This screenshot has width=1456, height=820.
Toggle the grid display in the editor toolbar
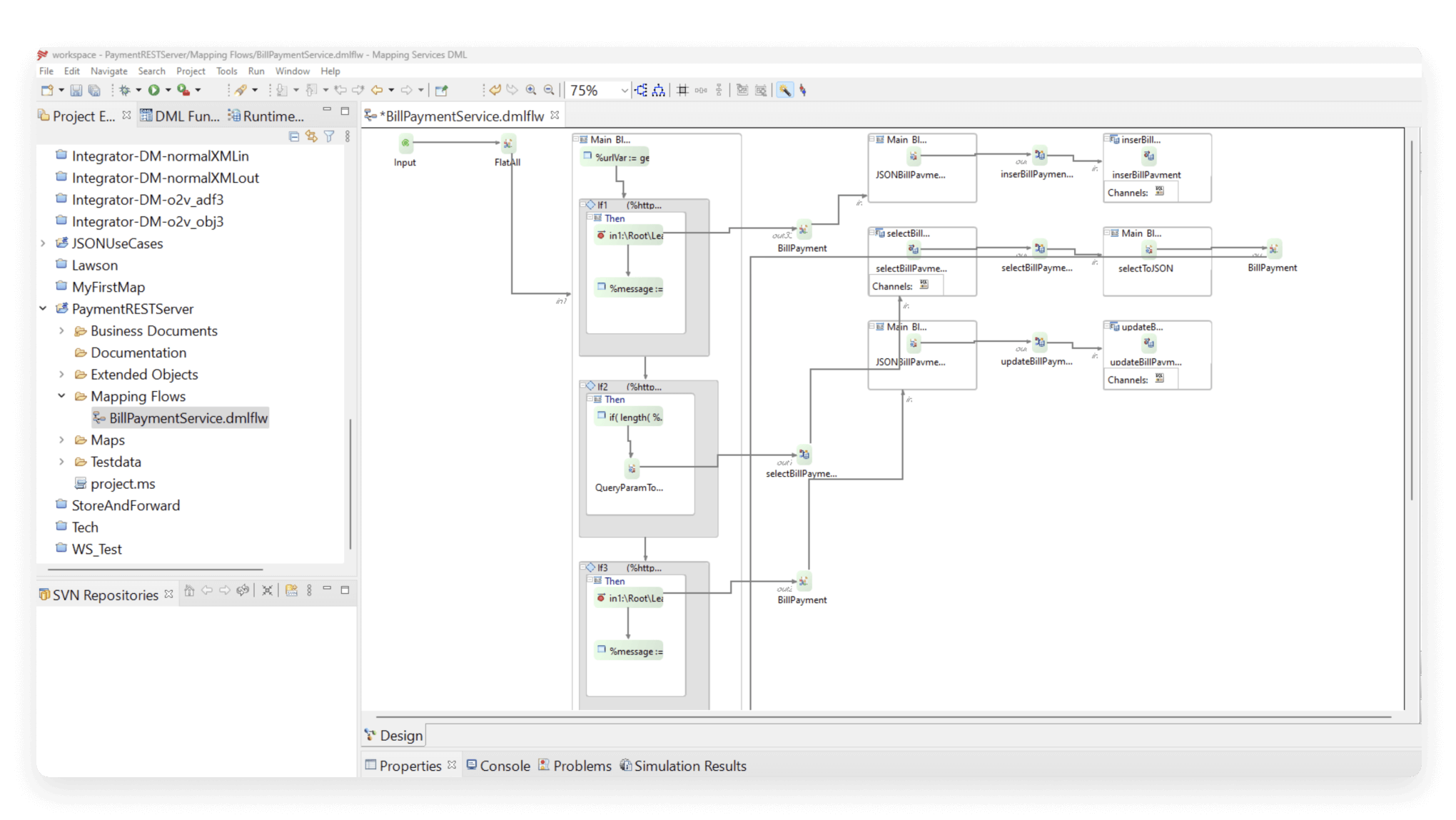point(682,90)
